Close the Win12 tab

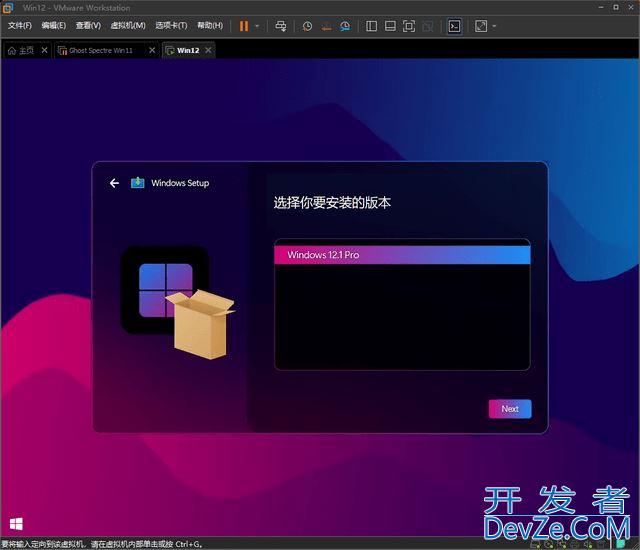[x=208, y=50]
